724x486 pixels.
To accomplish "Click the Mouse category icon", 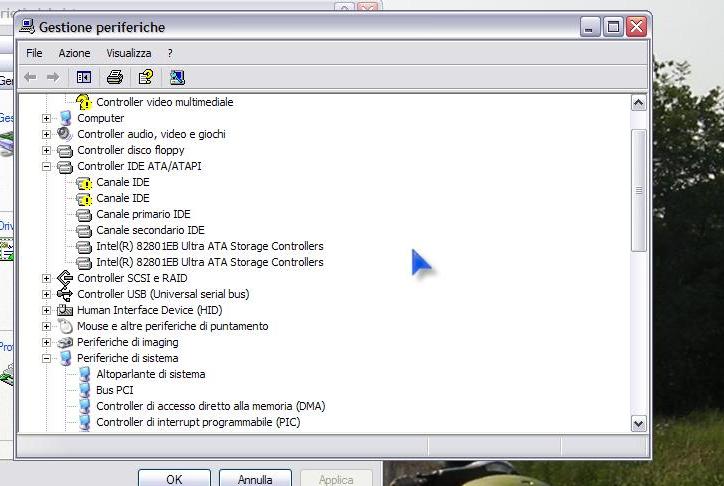I will 66,326.
